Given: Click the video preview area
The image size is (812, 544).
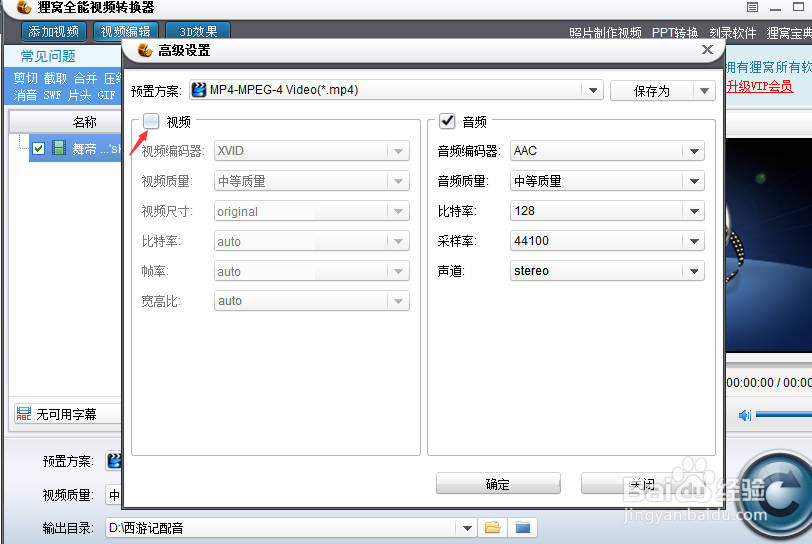Looking at the screenshot, I should [768, 245].
